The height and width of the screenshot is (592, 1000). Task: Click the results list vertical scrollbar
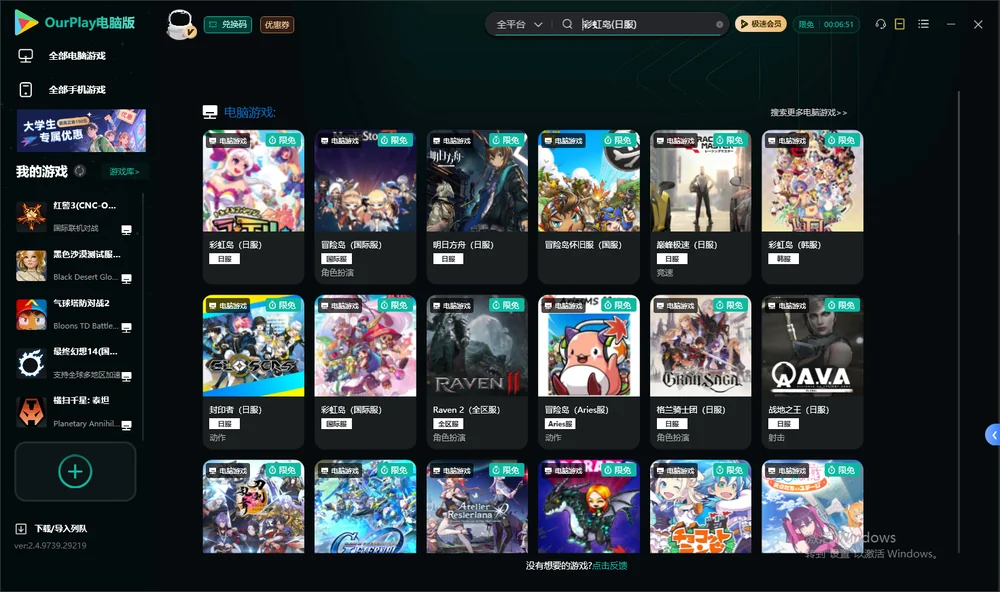(959, 322)
